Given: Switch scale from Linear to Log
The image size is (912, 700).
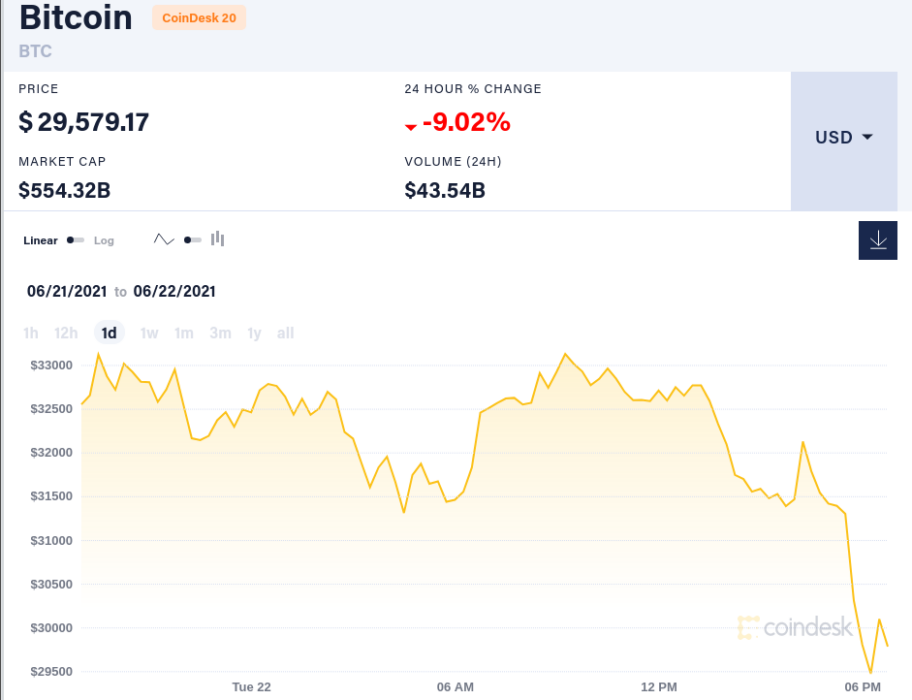Looking at the screenshot, I should click(x=103, y=240).
